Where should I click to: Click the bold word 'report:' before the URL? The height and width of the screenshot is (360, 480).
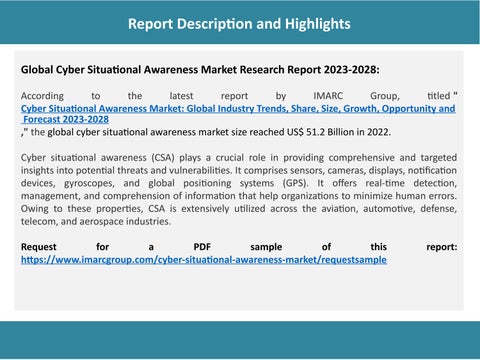pos(442,247)
